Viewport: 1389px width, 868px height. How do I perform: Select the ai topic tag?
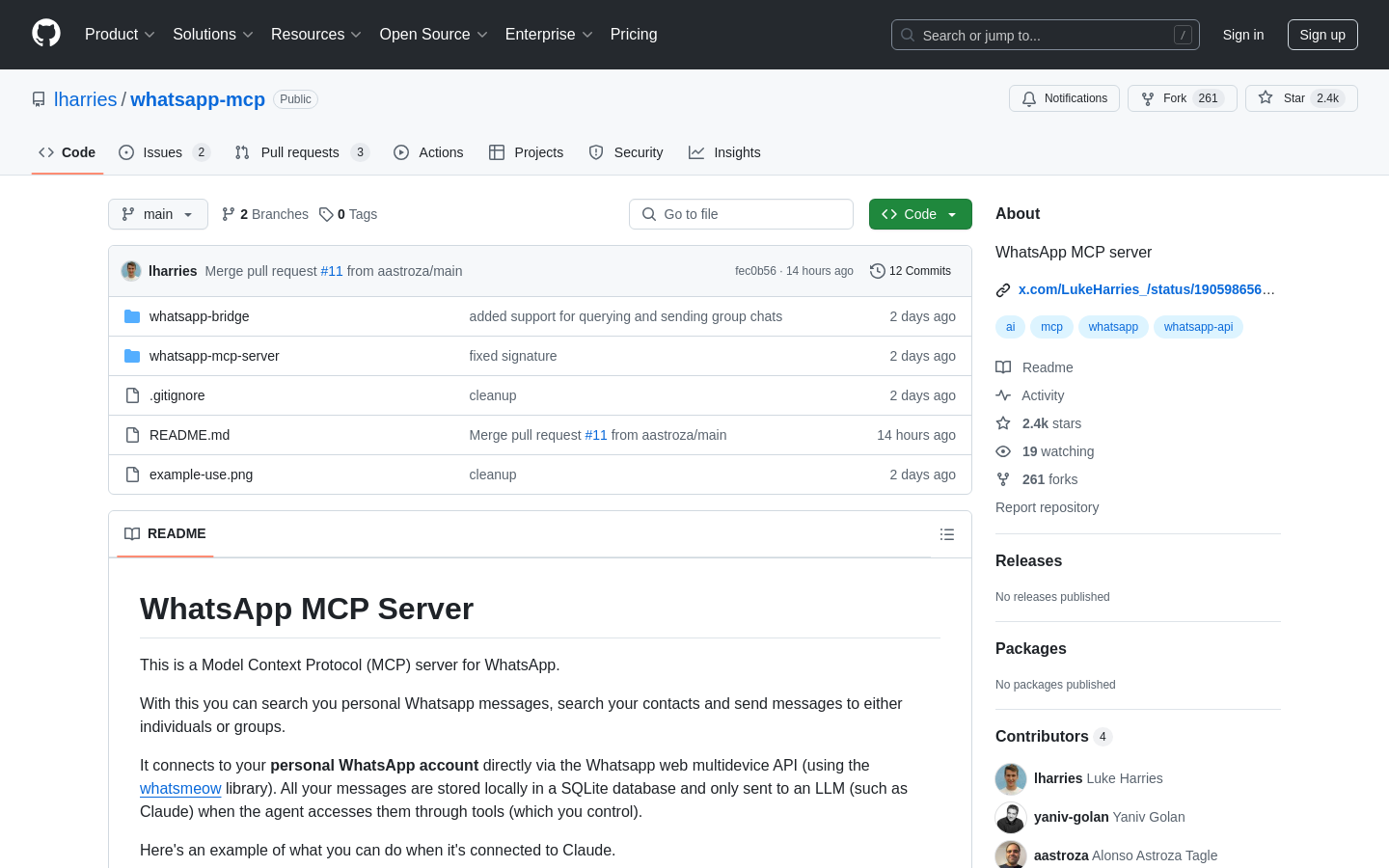tap(1010, 327)
